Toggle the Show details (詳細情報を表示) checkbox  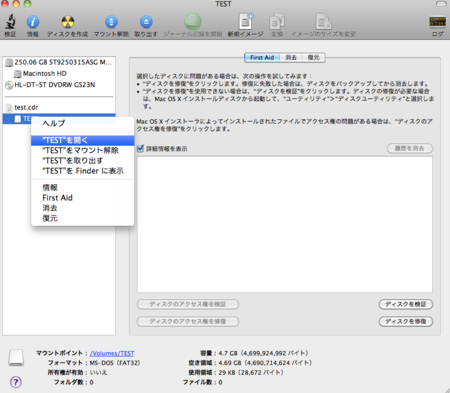(x=140, y=148)
